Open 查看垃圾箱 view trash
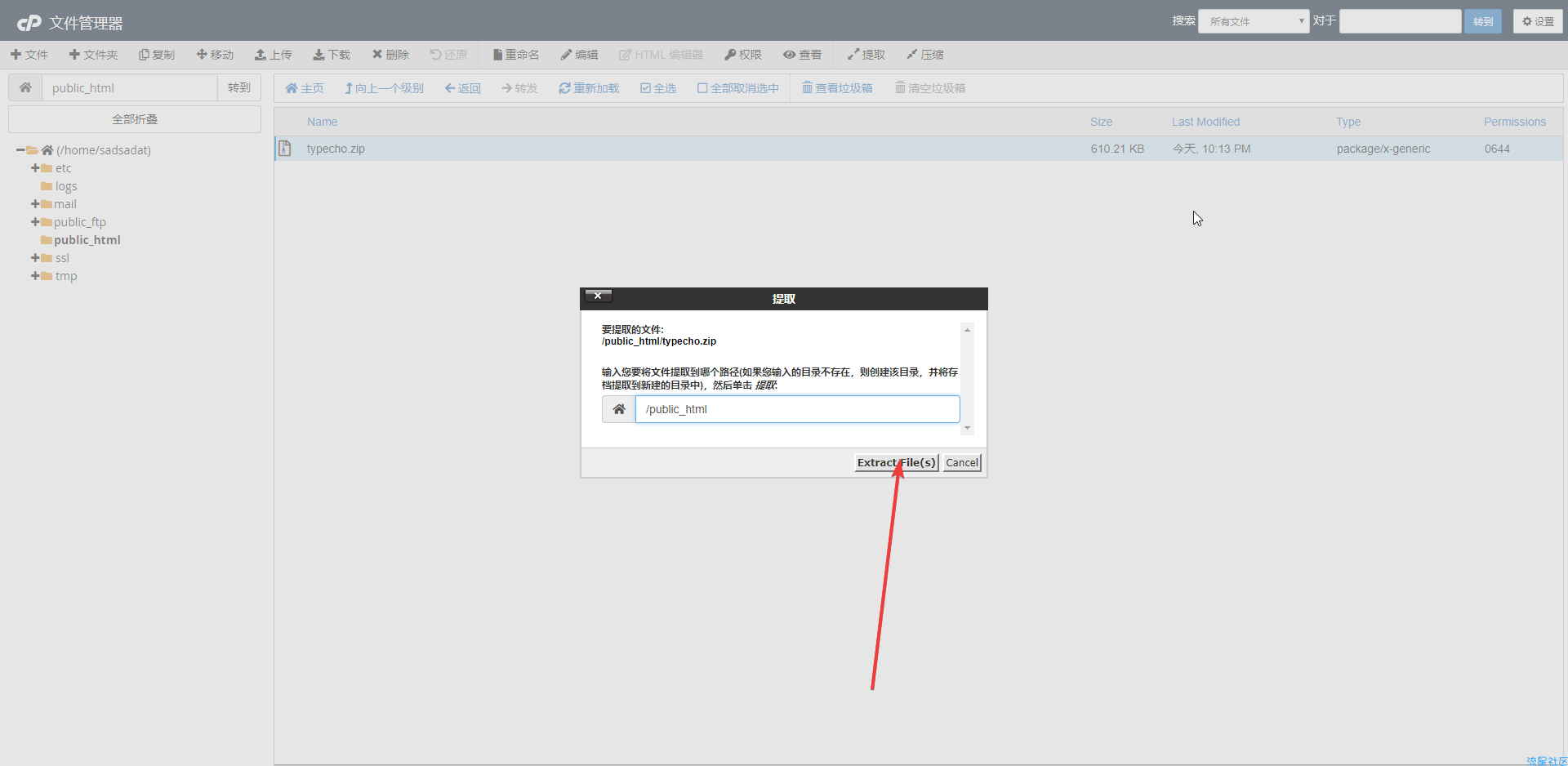 point(837,88)
